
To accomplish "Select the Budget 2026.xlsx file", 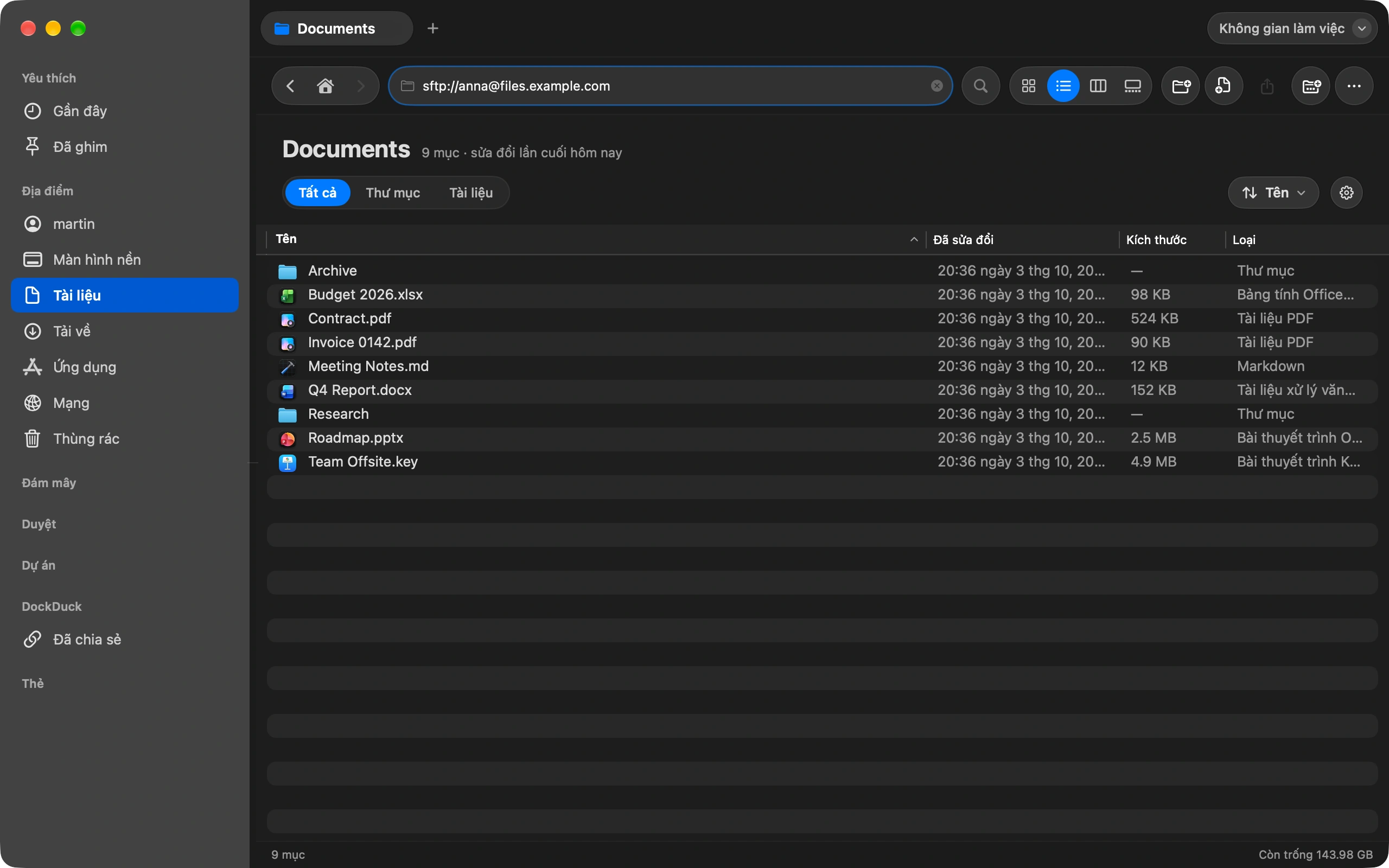I will click(x=822, y=295).
